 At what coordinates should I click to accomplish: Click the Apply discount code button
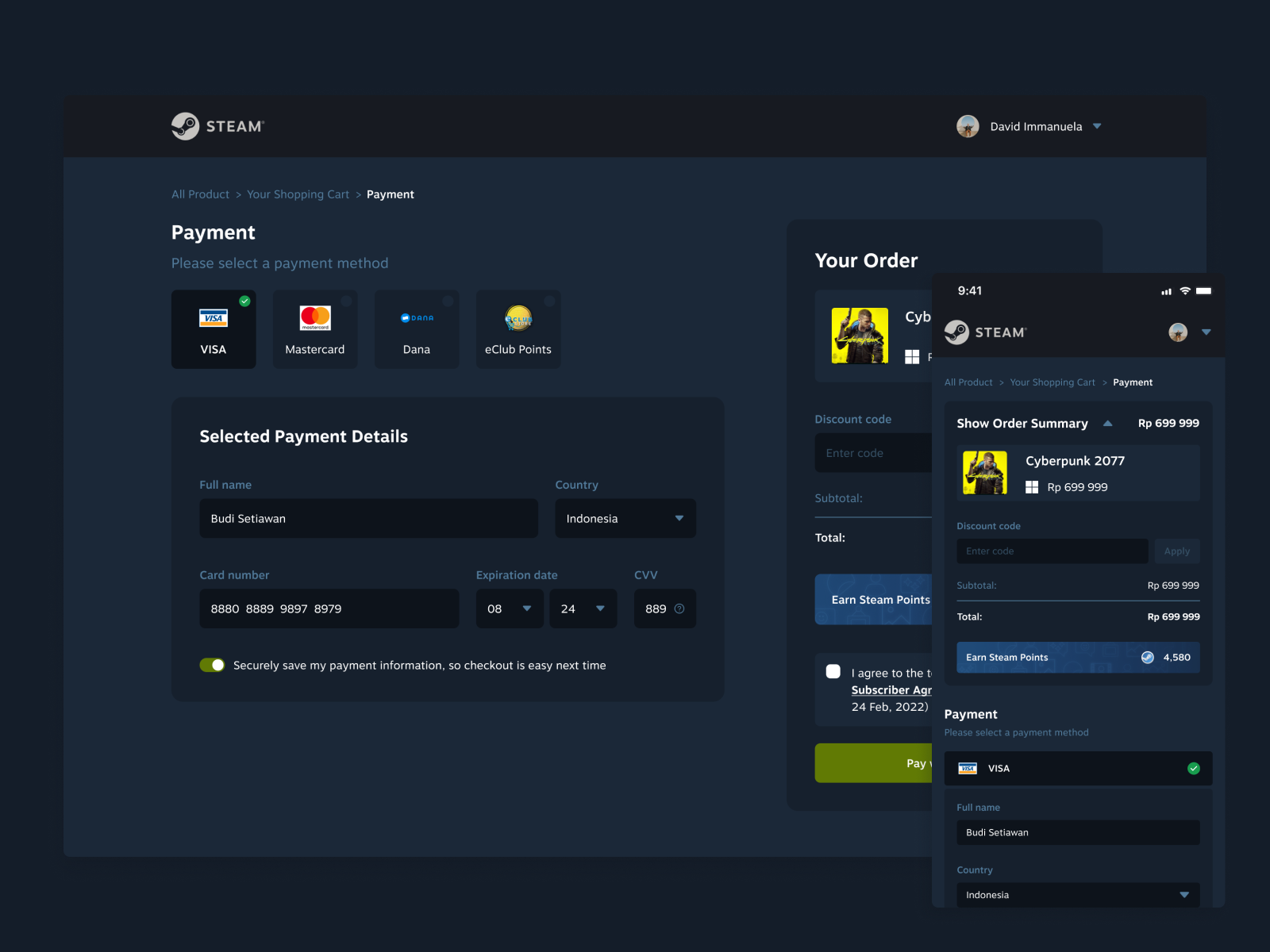point(1177,551)
